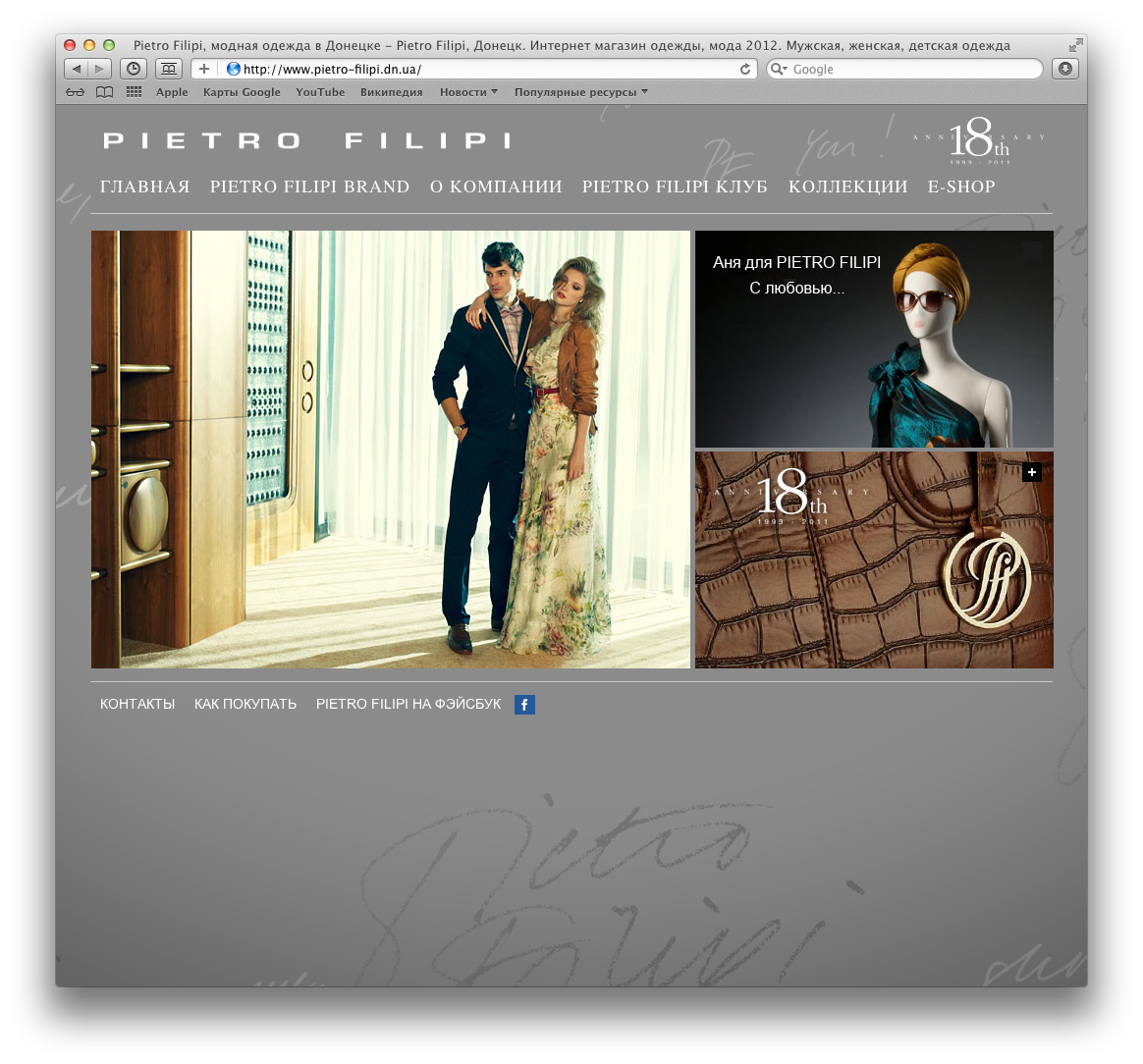This screenshot has height=1064, width=1143.
Task: Open the 18th anniversary leather banner
Action: pyautogui.click(x=874, y=559)
